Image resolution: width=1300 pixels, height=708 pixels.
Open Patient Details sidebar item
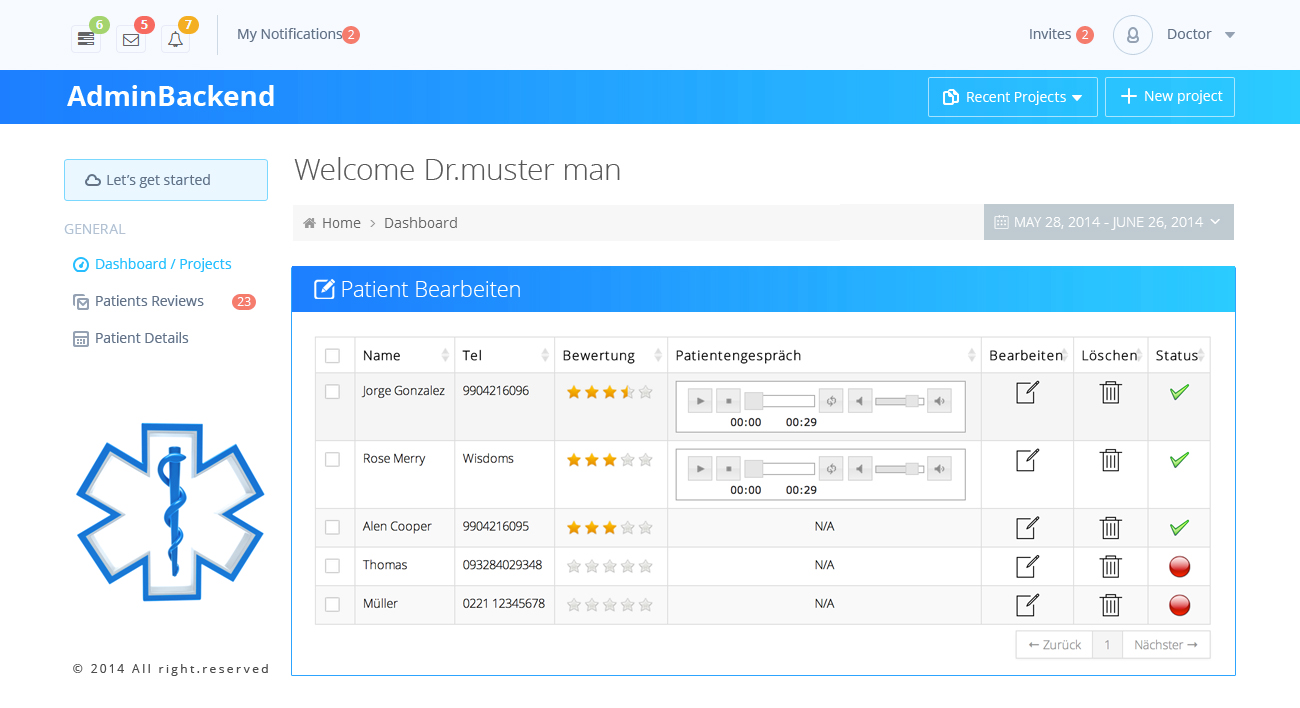pyautogui.click(x=141, y=338)
